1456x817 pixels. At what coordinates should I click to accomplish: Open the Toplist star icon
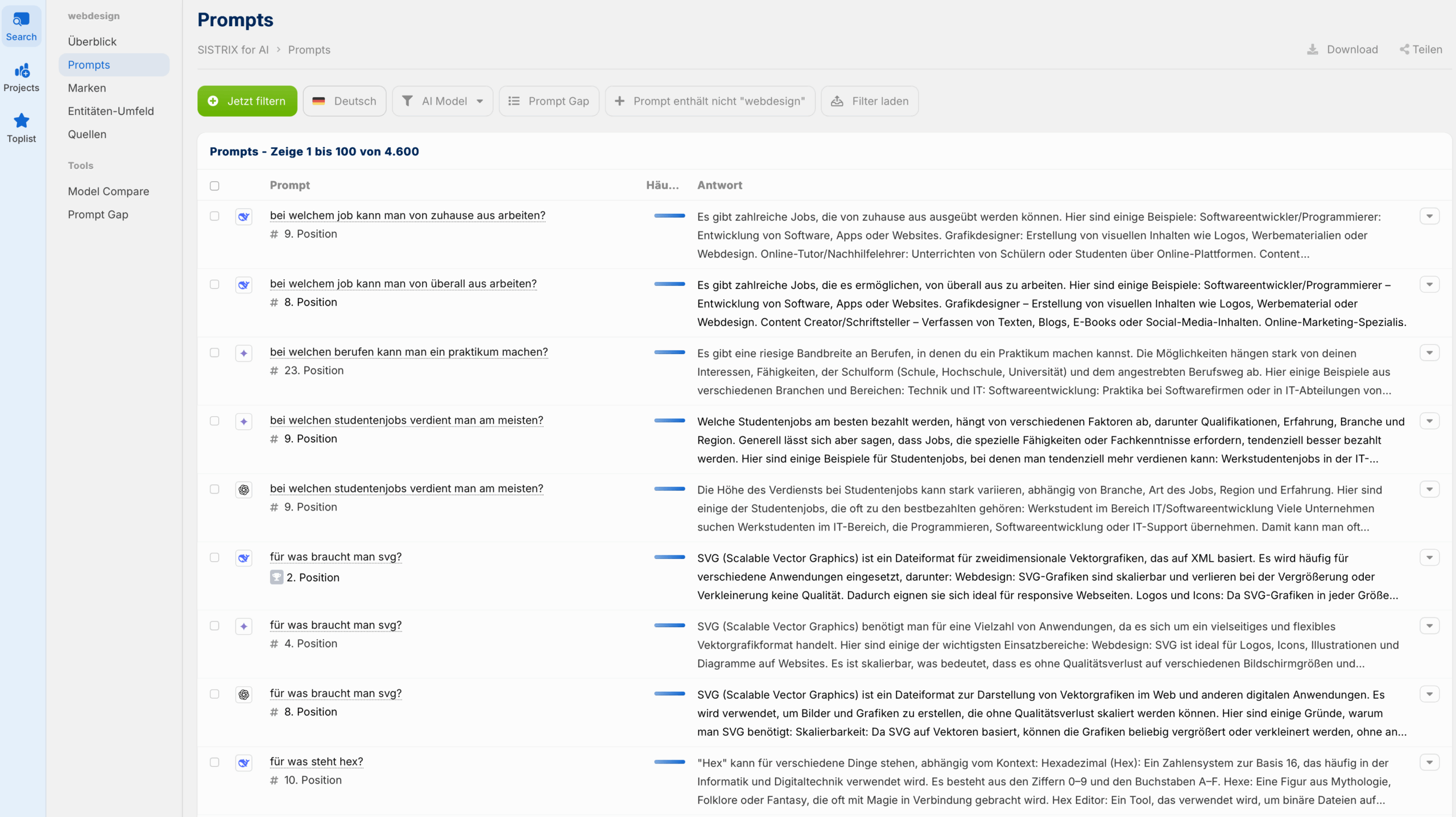[x=22, y=121]
